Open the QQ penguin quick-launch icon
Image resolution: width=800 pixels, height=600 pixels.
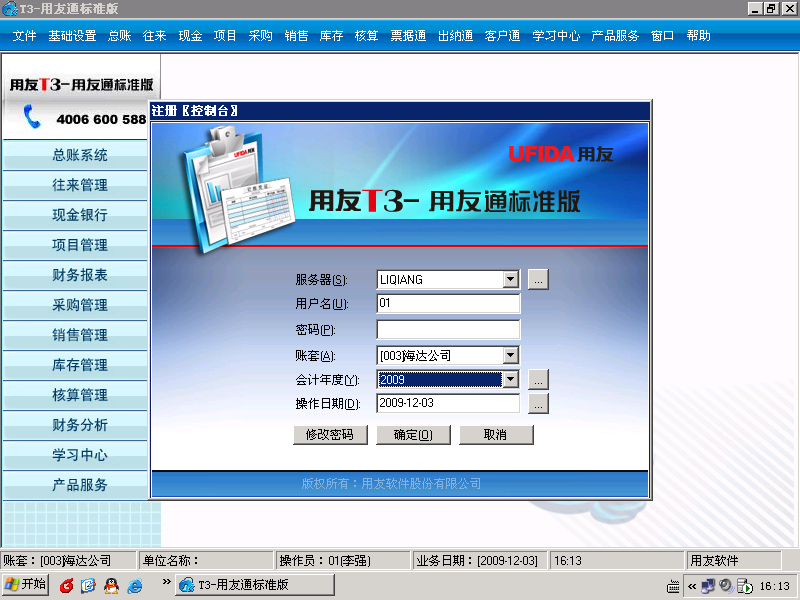[x=111, y=586]
